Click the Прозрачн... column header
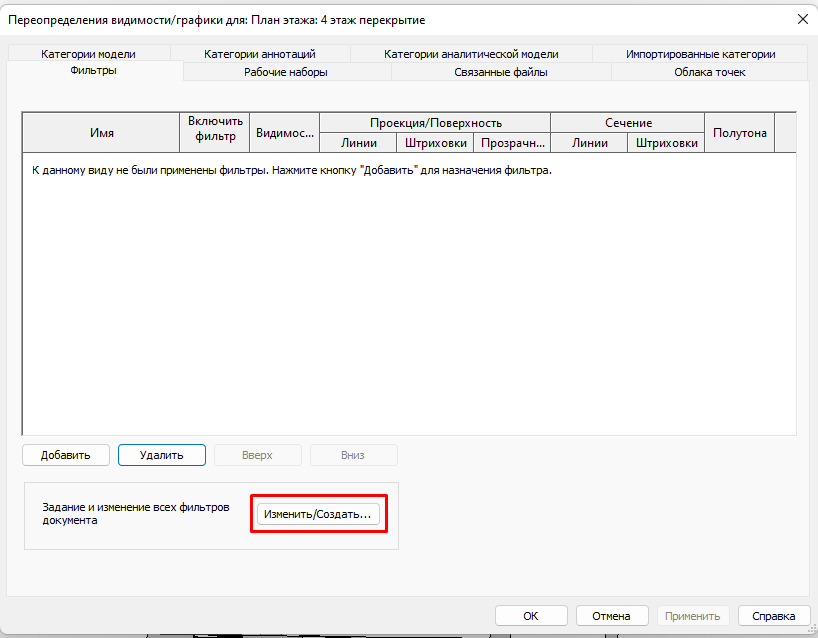The width and height of the screenshot is (818, 638). [x=512, y=143]
